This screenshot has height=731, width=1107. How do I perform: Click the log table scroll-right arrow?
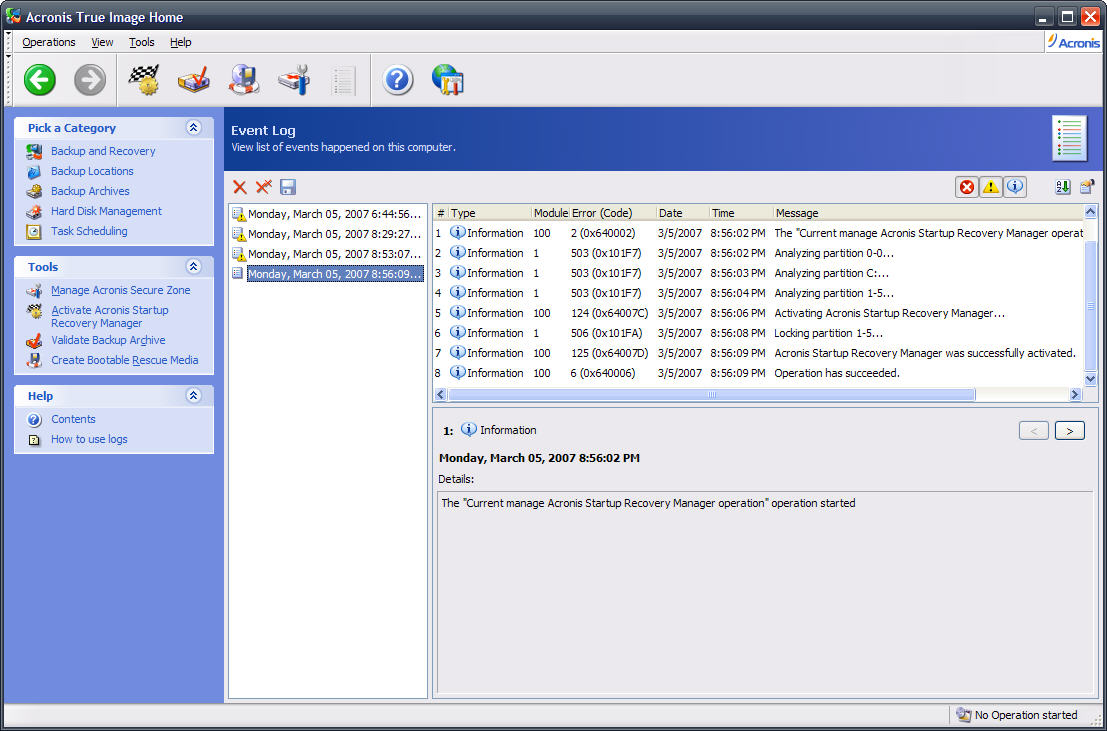click(1075, 395)
